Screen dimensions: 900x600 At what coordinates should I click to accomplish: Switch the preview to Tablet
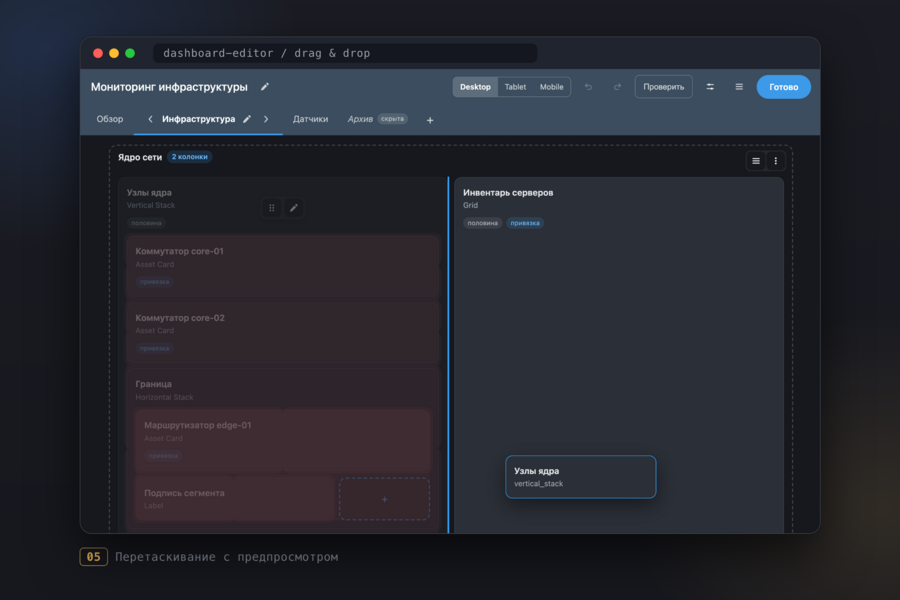point(515,87)
